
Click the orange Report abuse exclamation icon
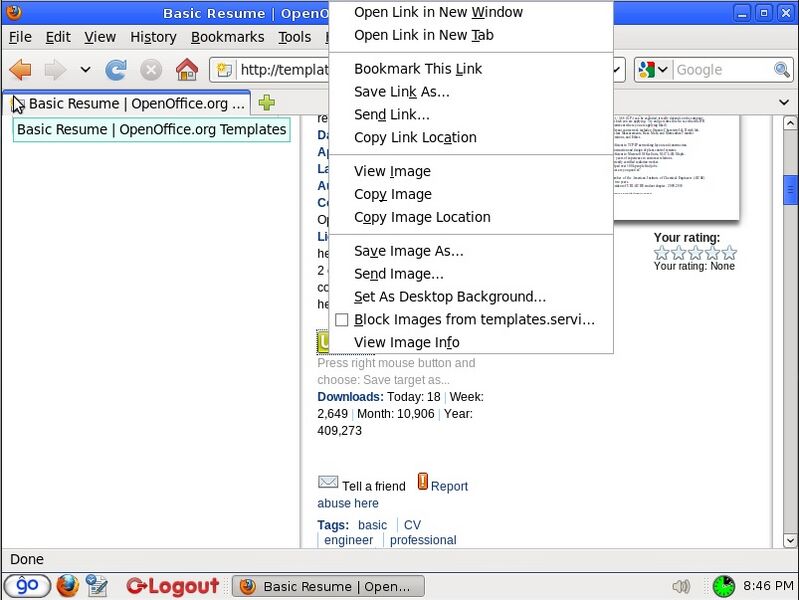[x=422, y=481]
